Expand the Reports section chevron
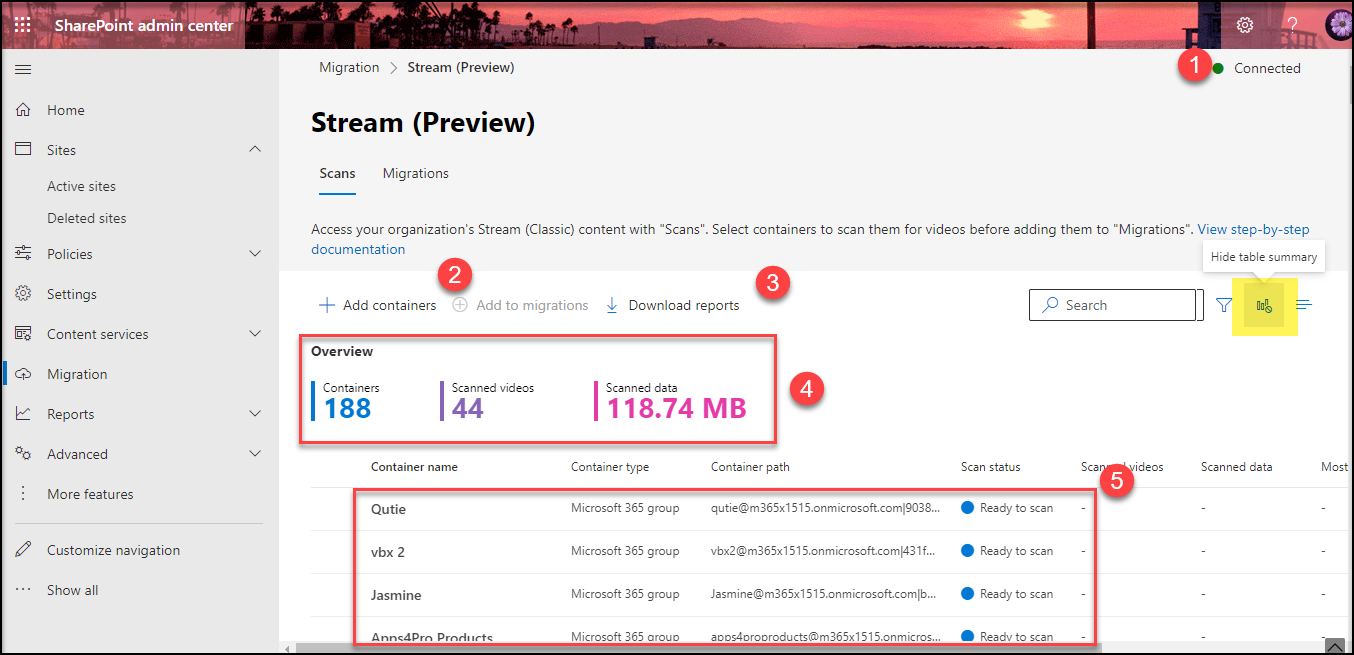The image size is (1354, 655). click(x=255, y=414)
